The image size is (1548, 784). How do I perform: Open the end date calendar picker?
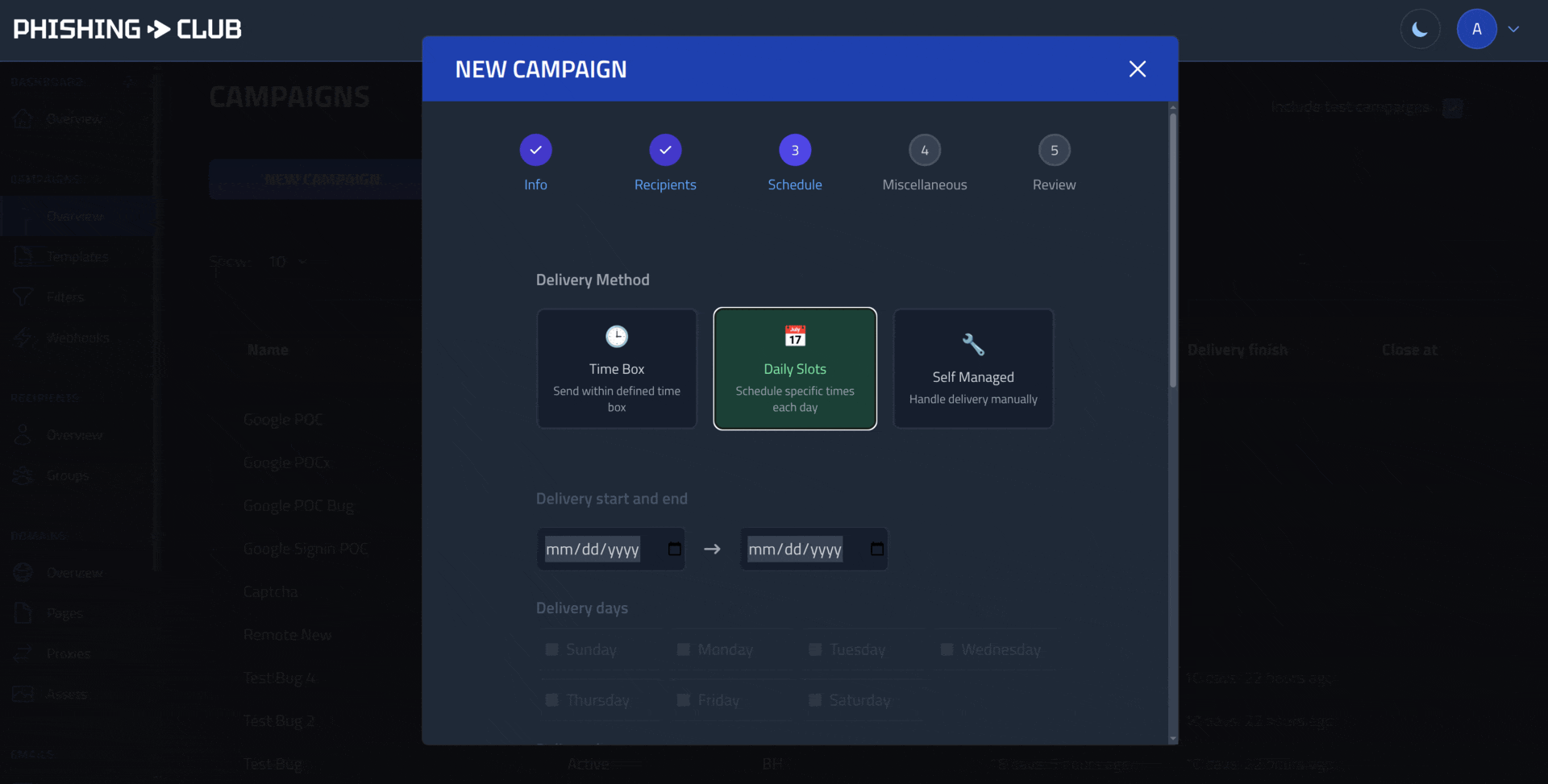877,550
